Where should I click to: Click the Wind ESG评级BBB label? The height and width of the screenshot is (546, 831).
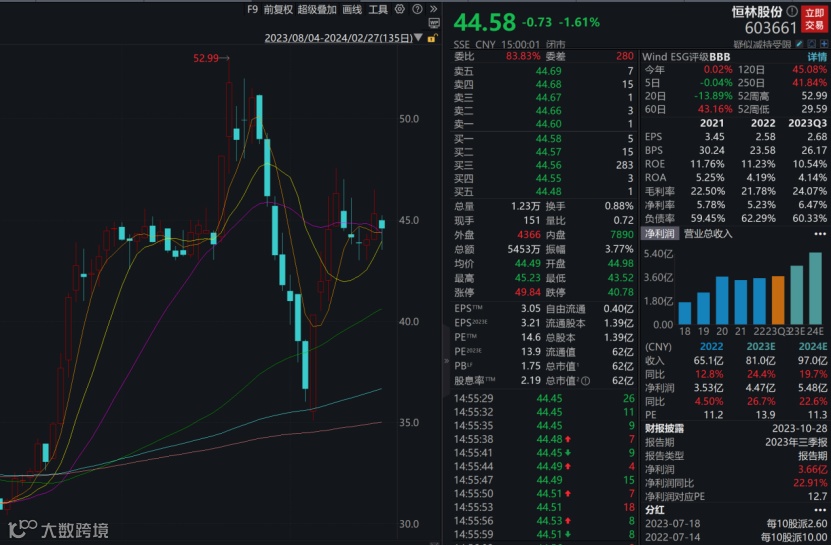click(x=686, y=57)
